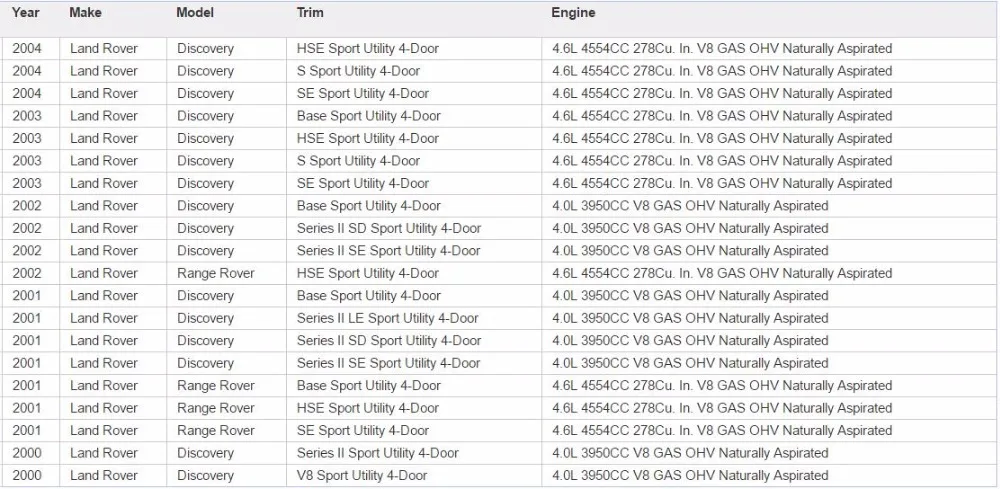This screenshot has width=1000, height=489.
Task: Click 2001 Range Rover Base Sport Utility trim
Action: click(369, 386)
